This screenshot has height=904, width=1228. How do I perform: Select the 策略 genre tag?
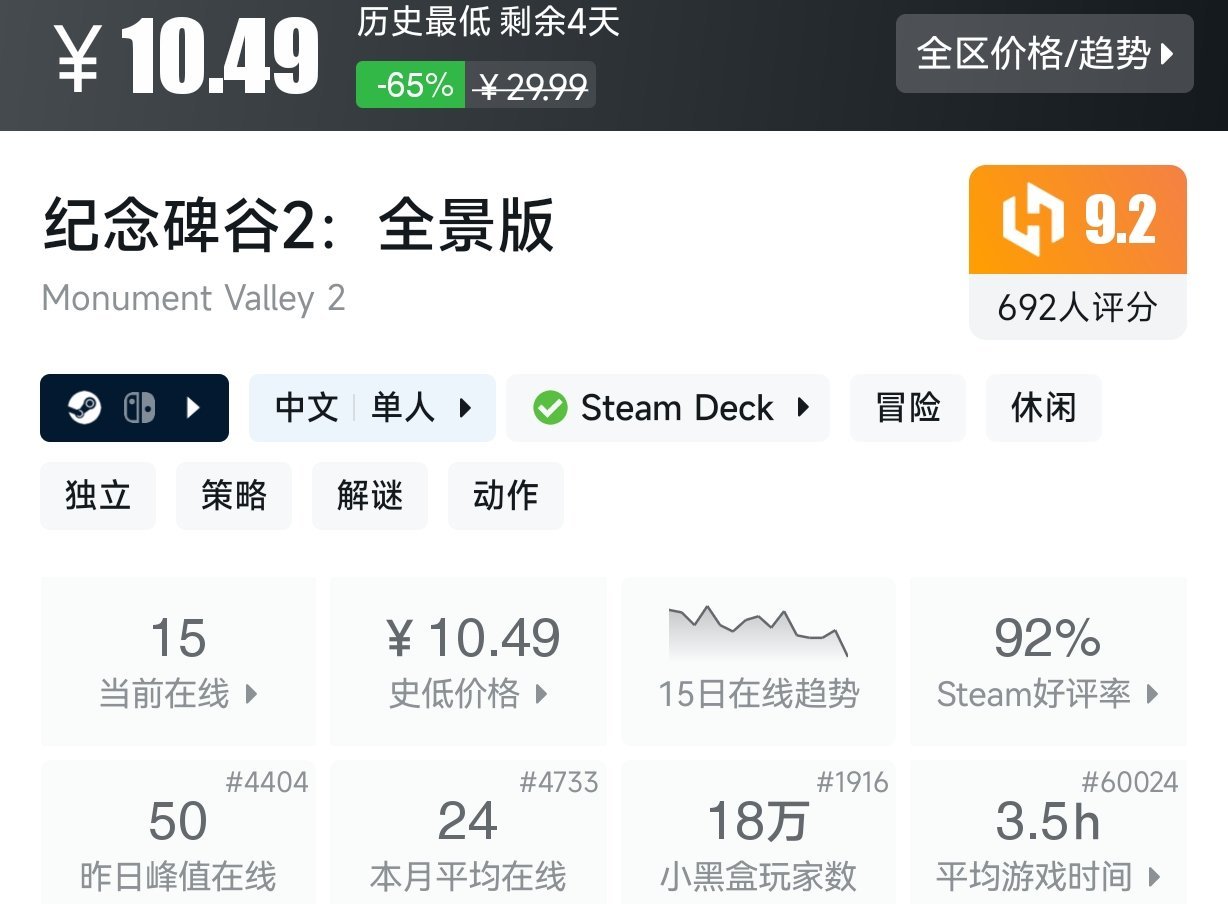(234, 496)
